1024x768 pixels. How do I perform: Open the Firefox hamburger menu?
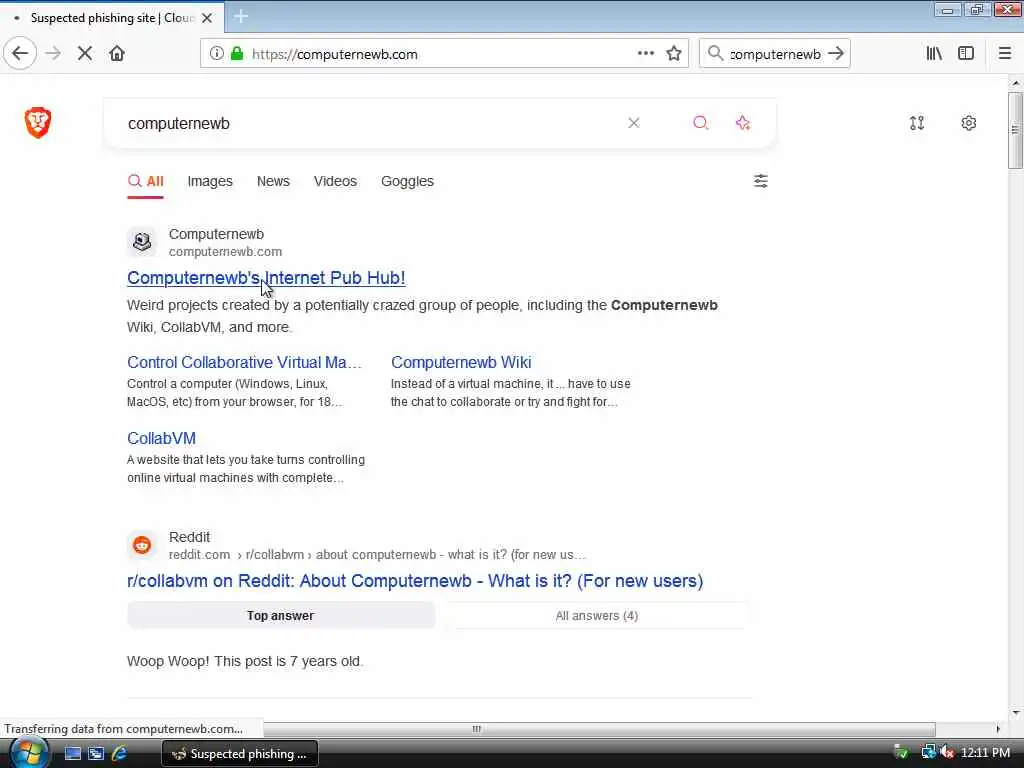(1004, 54)
